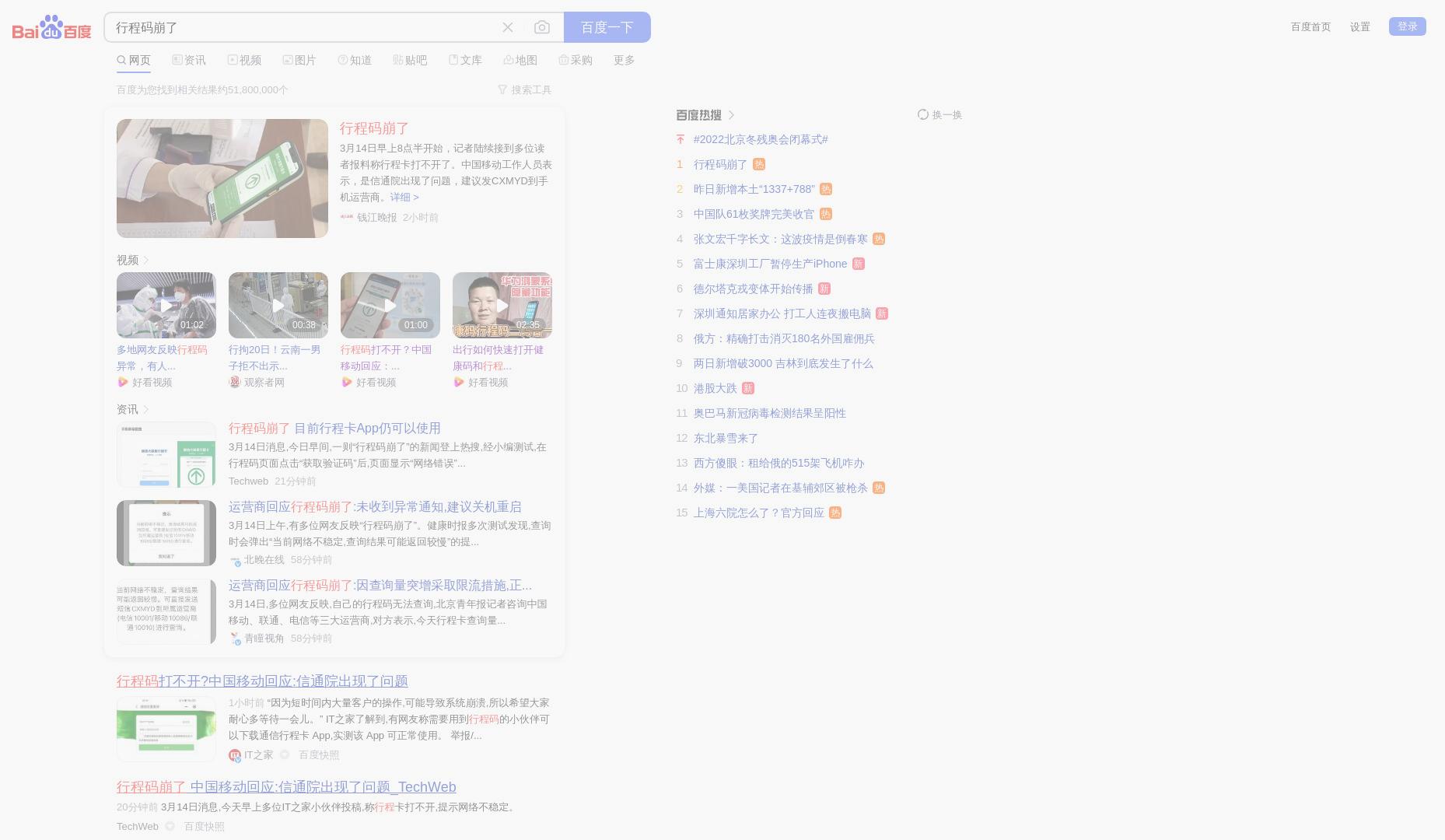Open 钱江晚报 source link
This screenshot has width=1445, height=840.
[376, 217]
